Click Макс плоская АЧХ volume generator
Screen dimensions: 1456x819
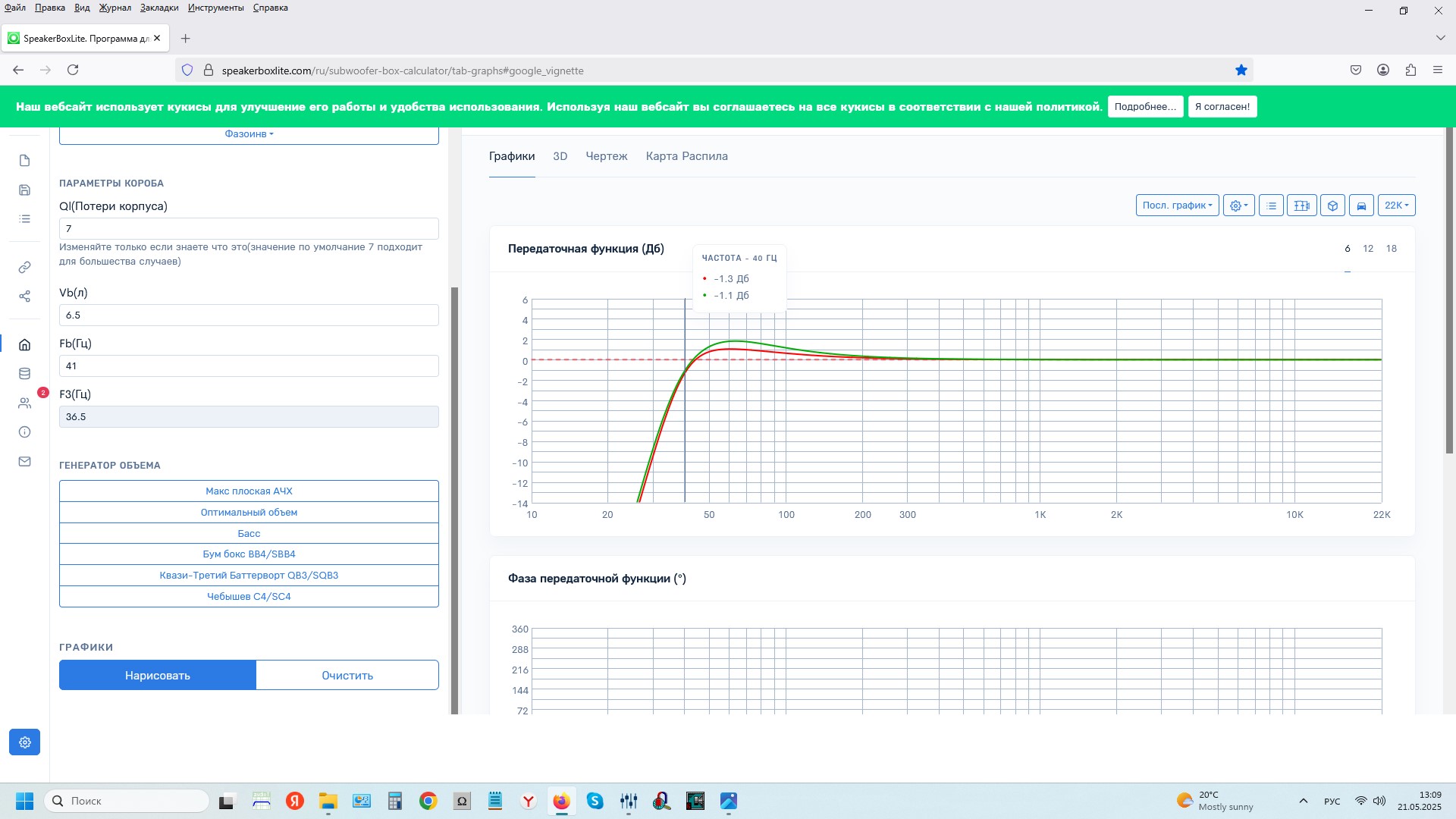(249, 491)
